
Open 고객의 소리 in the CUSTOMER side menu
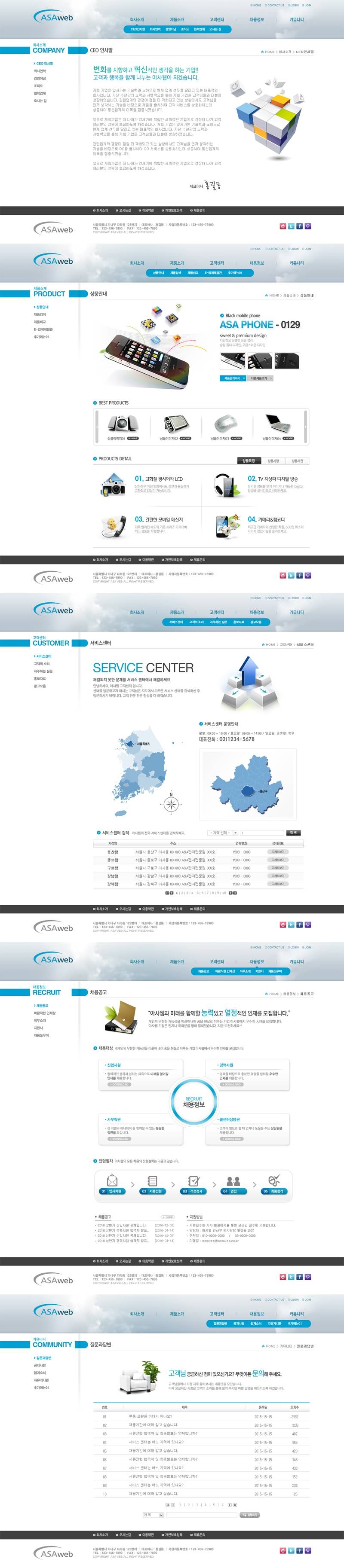[42, 664]
